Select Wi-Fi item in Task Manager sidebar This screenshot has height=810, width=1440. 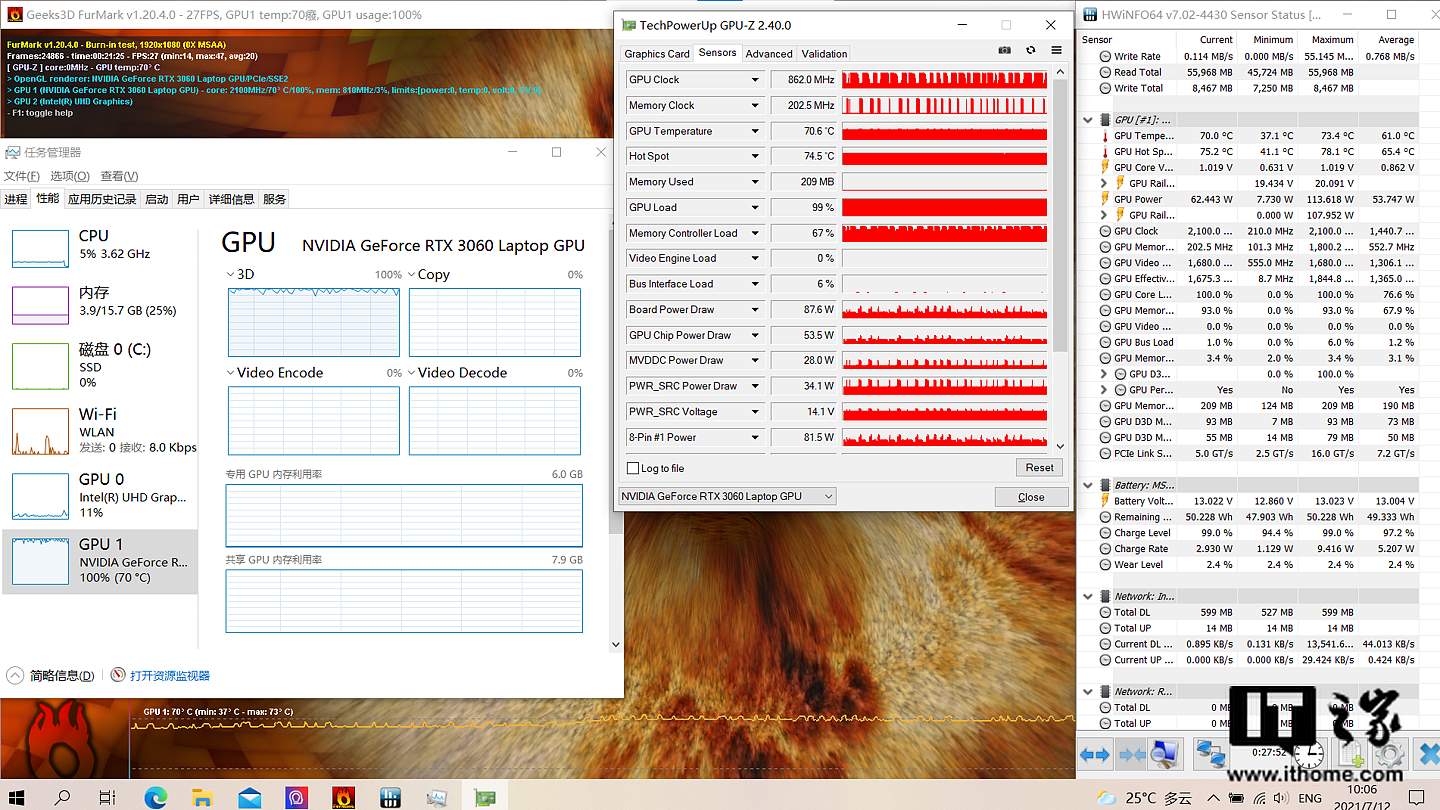pos(100,430)
